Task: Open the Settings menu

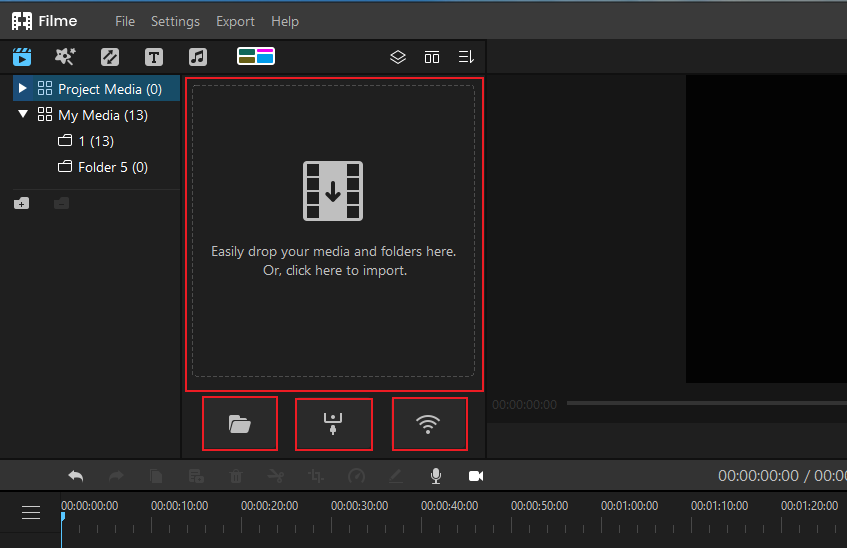Action: pyautogui.click(x=175, y=21)
